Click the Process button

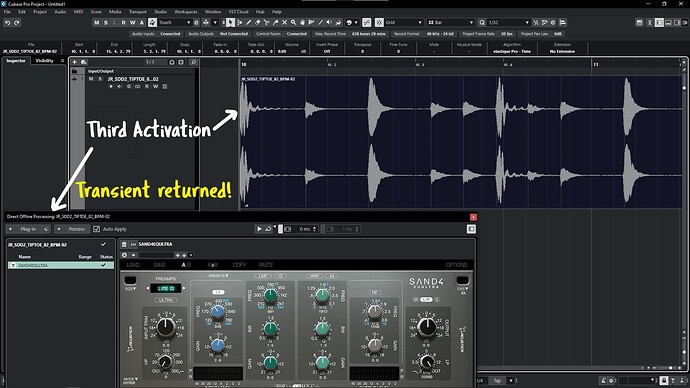pos(72,229)
